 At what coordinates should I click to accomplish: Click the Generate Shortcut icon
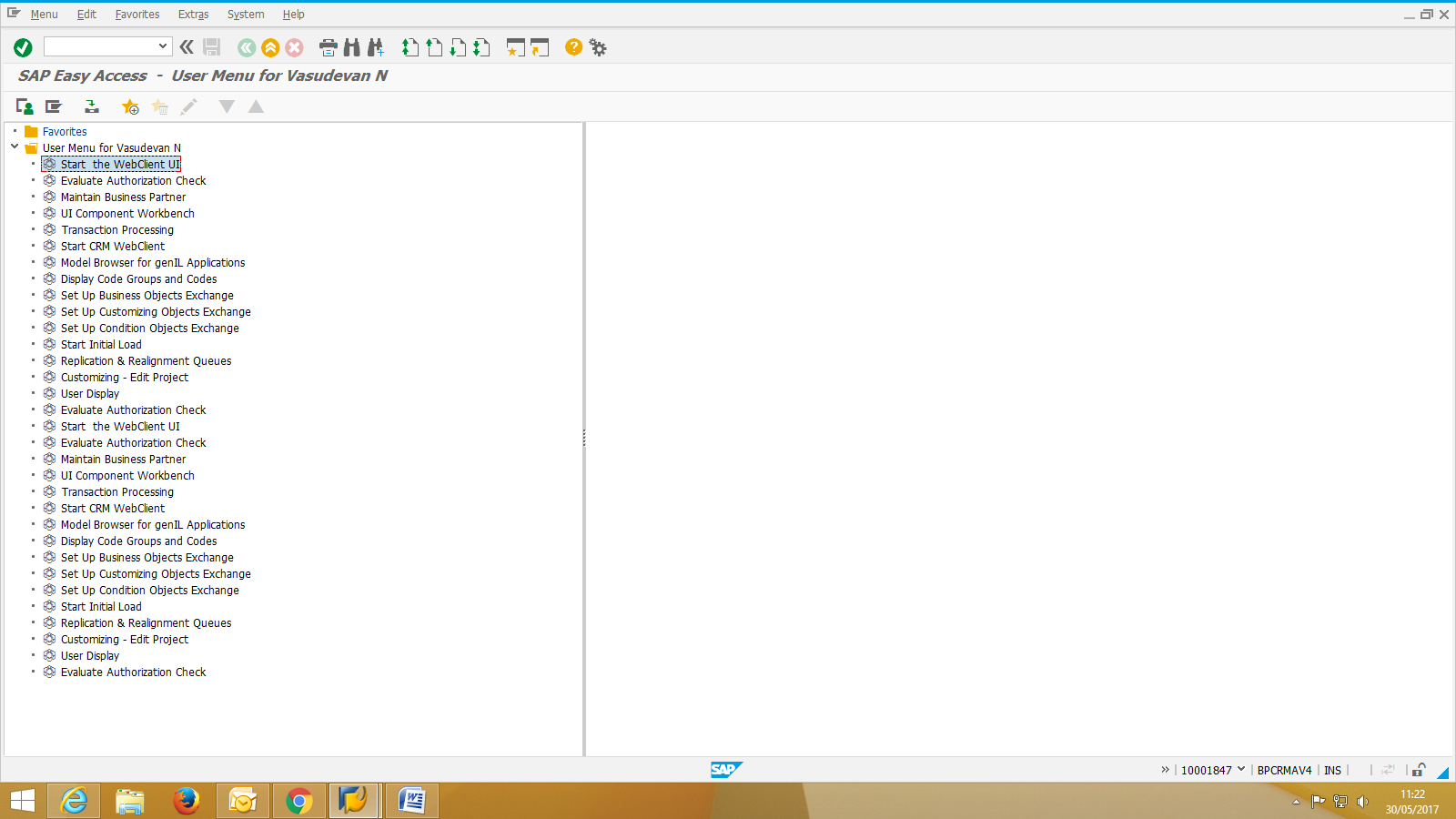pos(540,47)
